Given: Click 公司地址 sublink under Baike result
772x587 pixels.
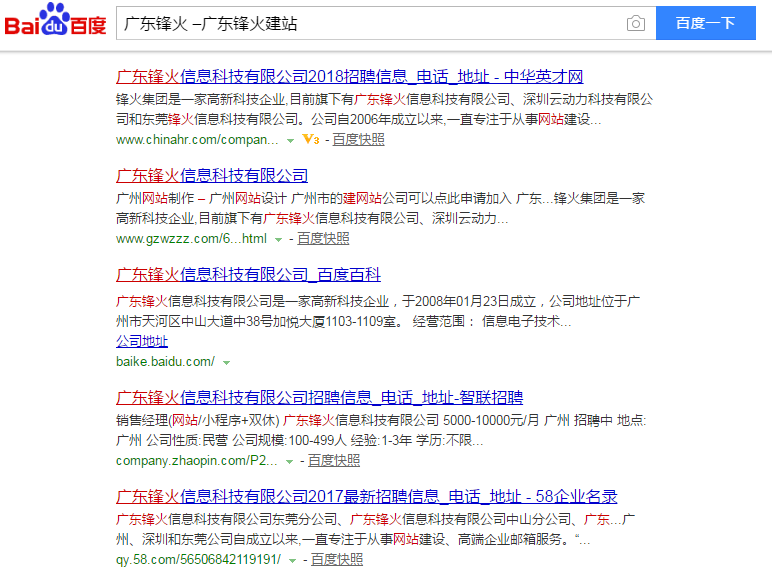Looking at the screenshot, I should 142,341.
